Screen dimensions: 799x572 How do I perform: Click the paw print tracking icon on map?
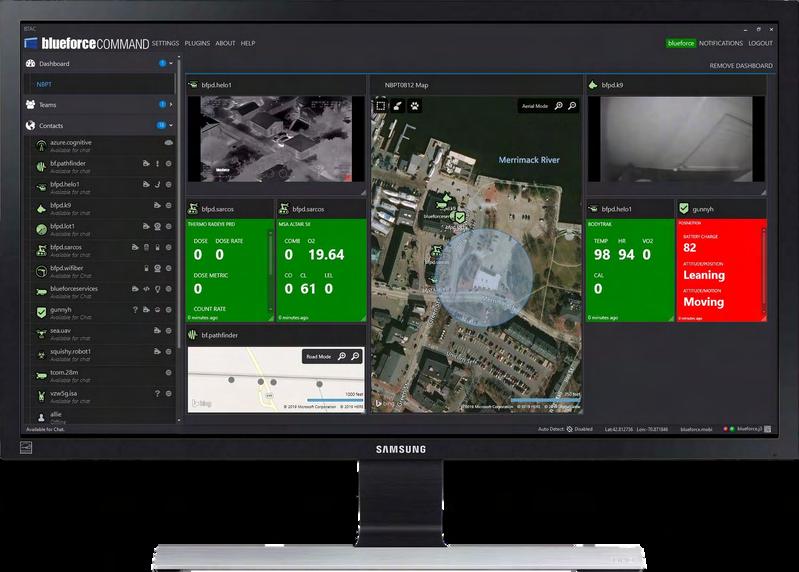pos(415,106)
